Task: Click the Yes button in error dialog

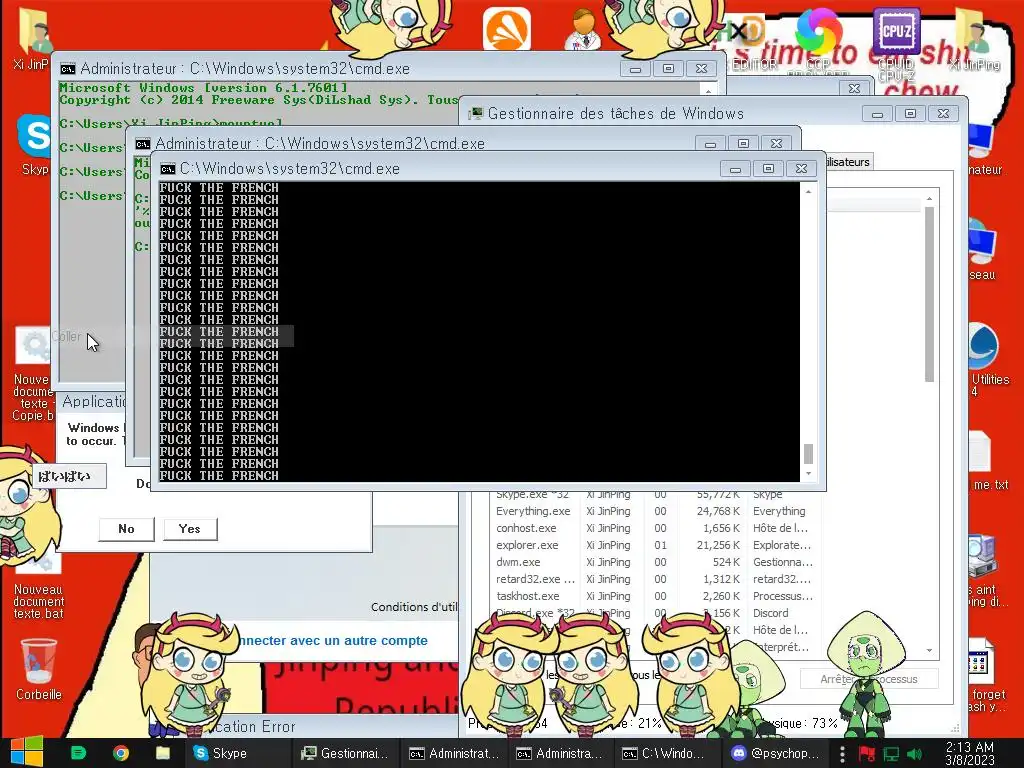Action: coord(189,529)
